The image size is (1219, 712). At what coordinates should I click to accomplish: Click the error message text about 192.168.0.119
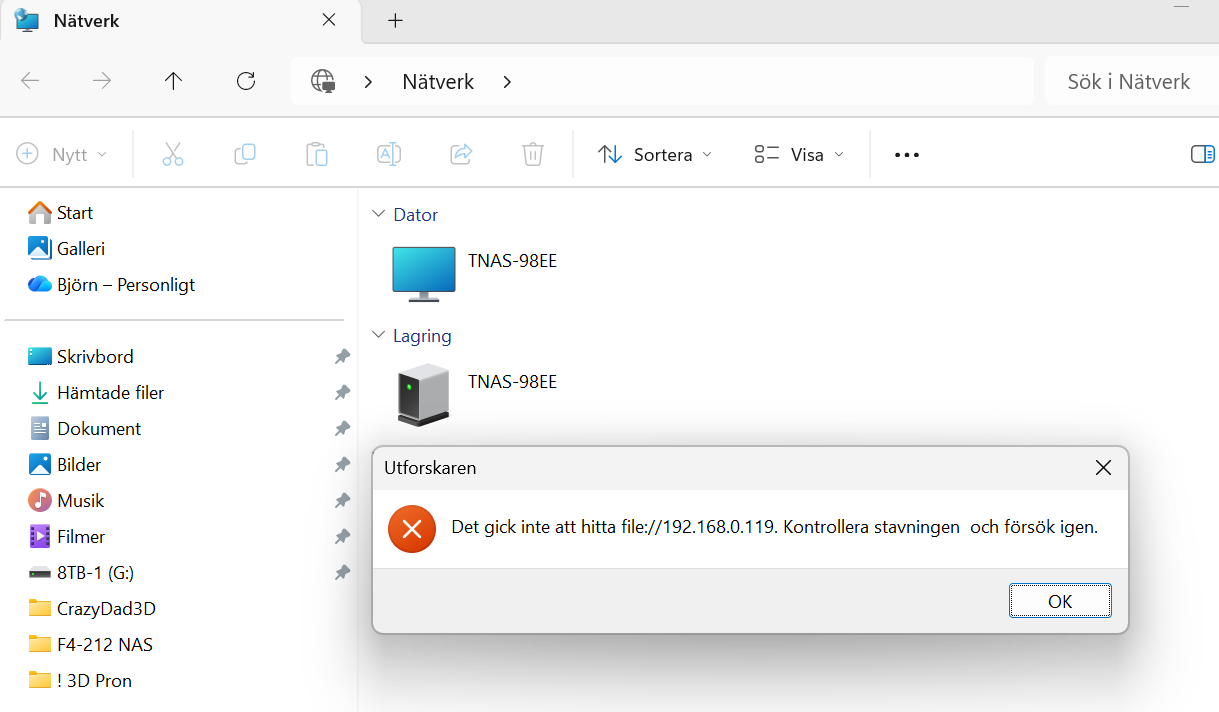775,527
